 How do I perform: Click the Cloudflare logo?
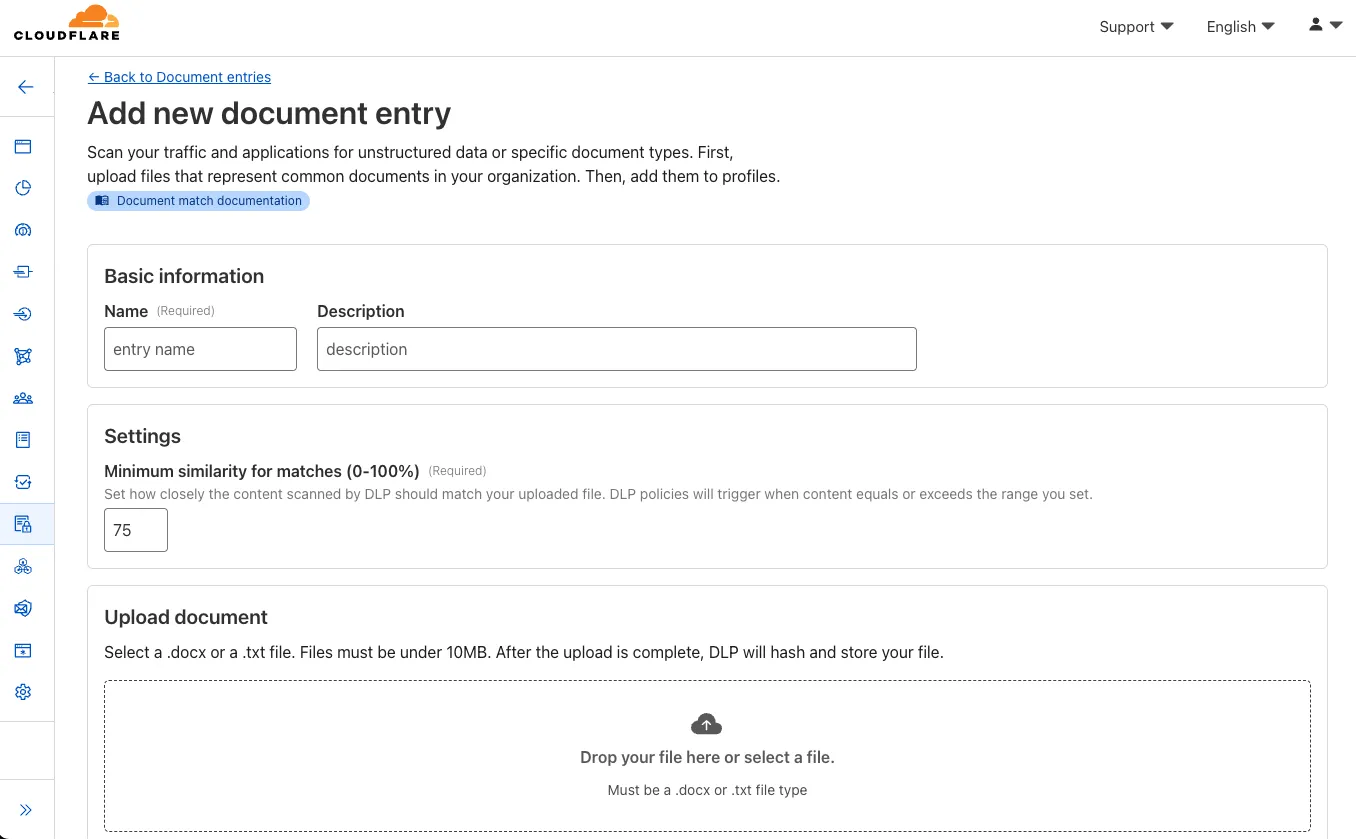[x=67, y=23]
